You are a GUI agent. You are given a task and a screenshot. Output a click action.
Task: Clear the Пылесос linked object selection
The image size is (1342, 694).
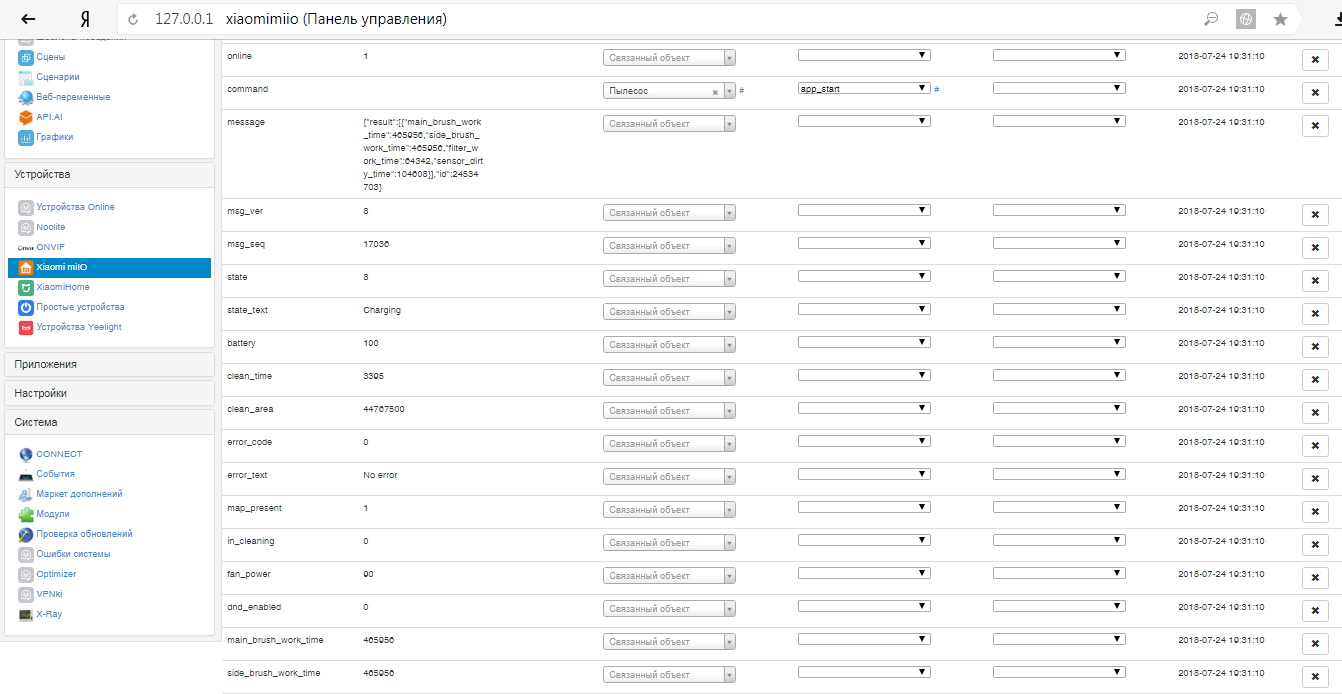tap(715, 91)
